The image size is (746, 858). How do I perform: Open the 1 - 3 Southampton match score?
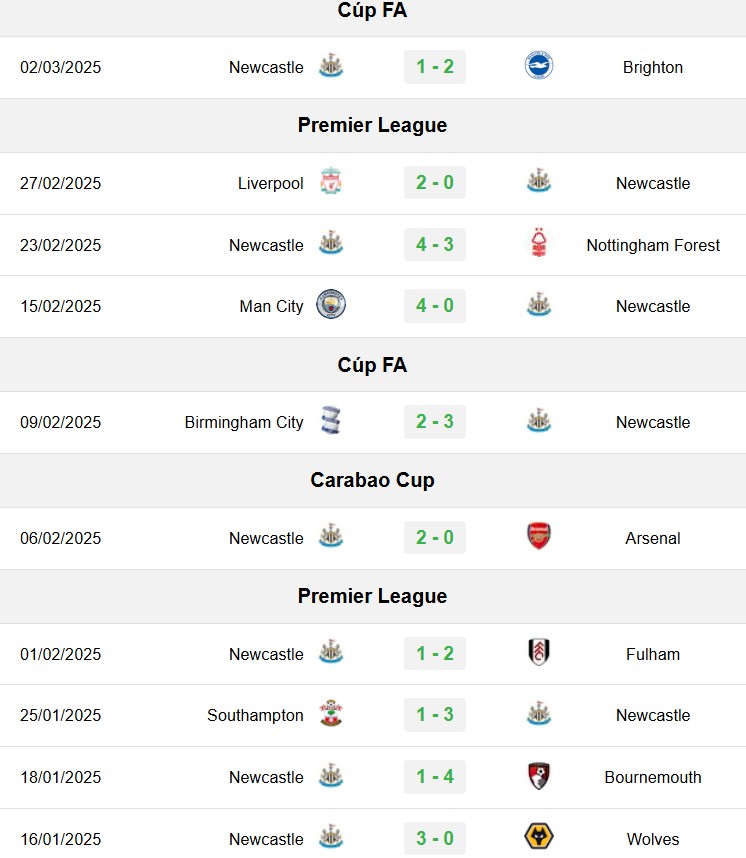[435, 715]
